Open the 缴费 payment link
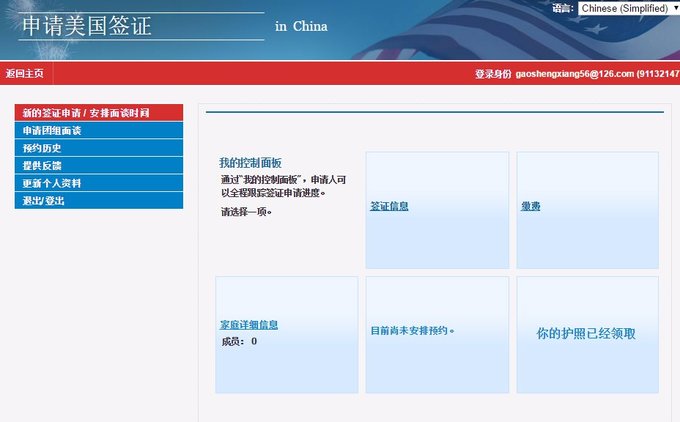 click(x=530, y=206)
